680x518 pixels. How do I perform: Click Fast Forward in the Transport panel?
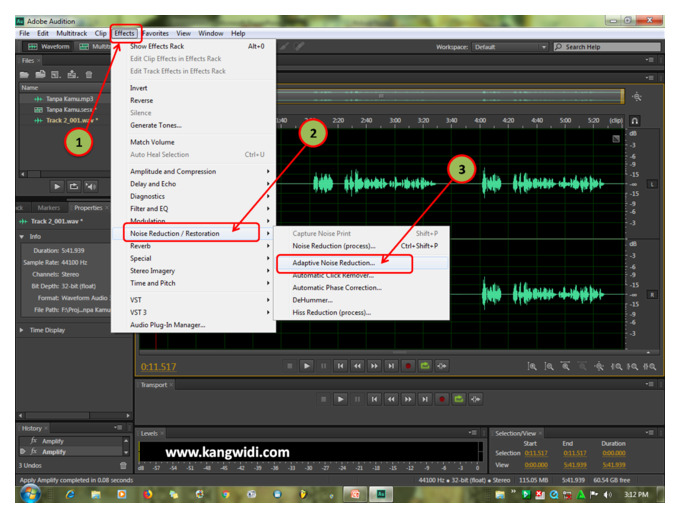408,399
